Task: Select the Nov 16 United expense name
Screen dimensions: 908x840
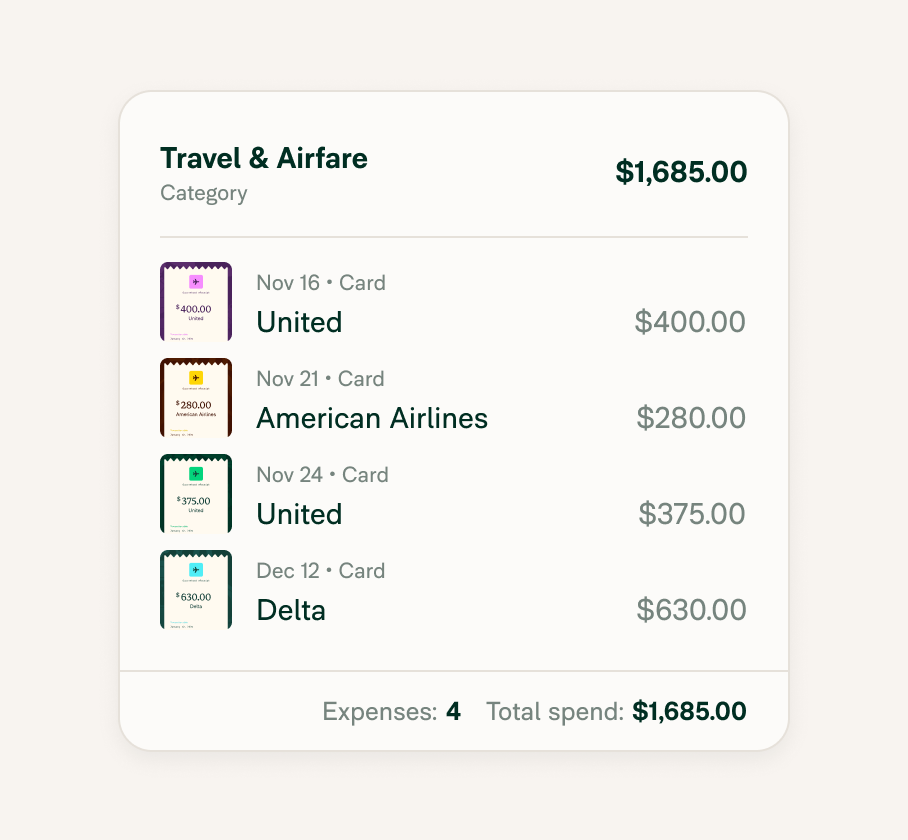Action: coord(299,322)
